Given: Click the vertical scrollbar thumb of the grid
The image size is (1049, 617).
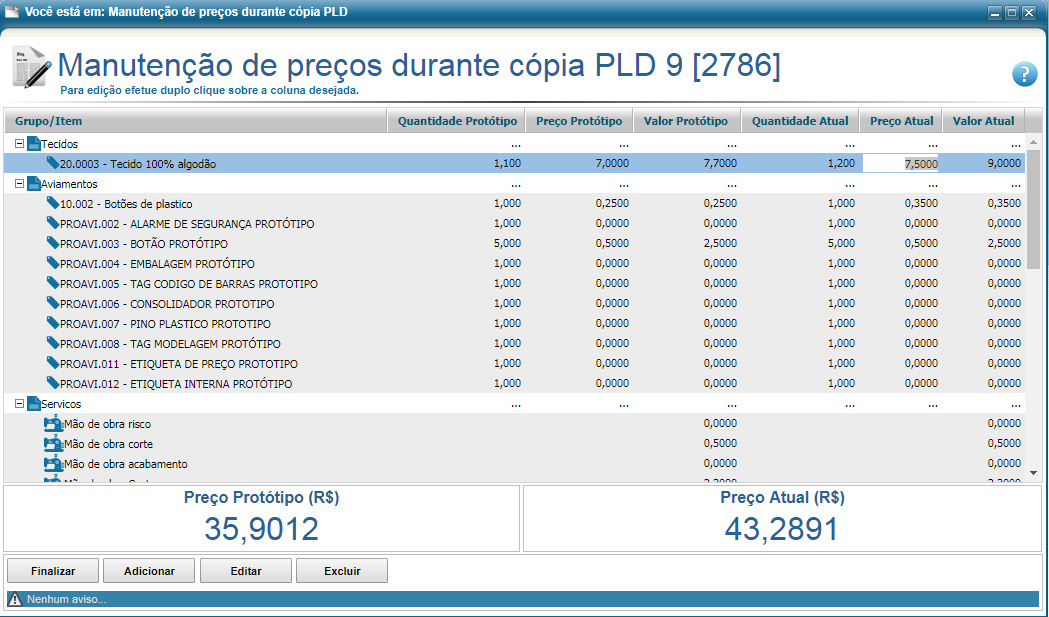Looking at the screenshot, I should tap(1033, 209).
